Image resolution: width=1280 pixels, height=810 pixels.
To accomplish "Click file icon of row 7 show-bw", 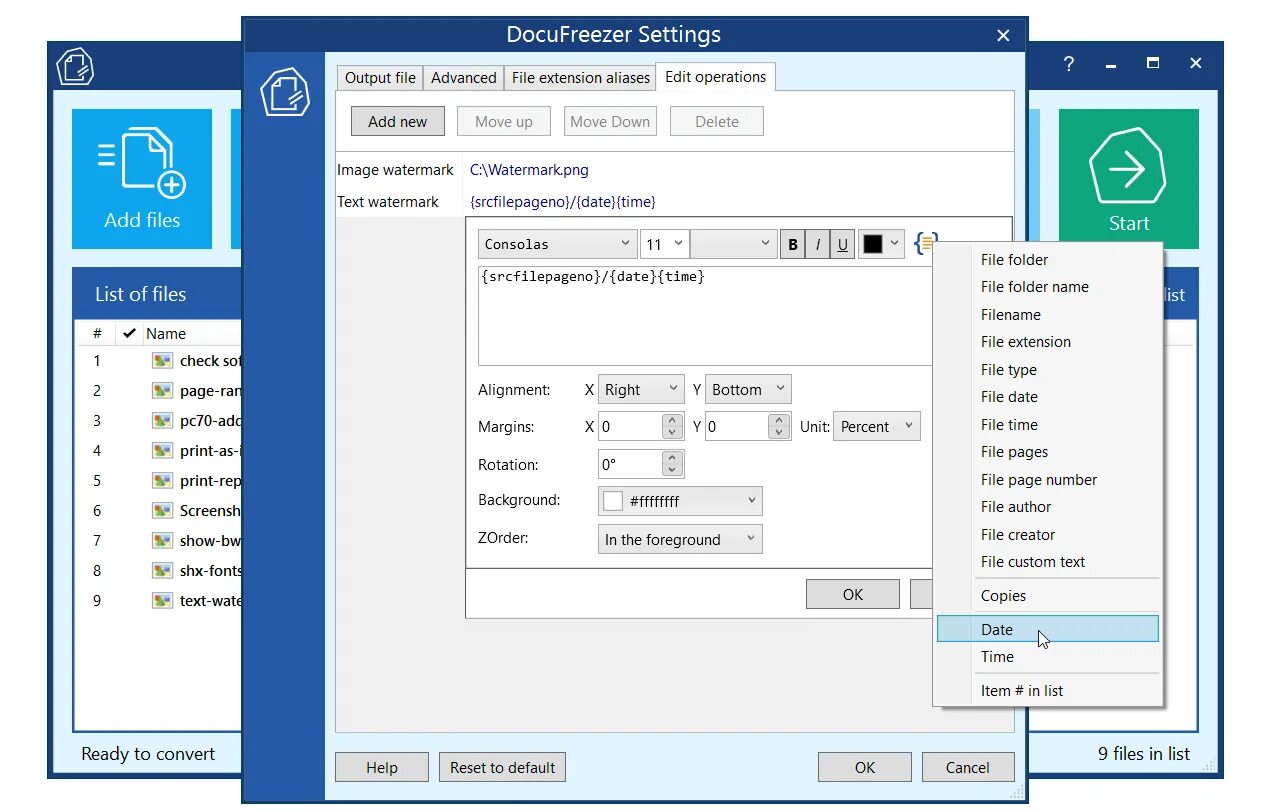I will click(x=162, y=541).
